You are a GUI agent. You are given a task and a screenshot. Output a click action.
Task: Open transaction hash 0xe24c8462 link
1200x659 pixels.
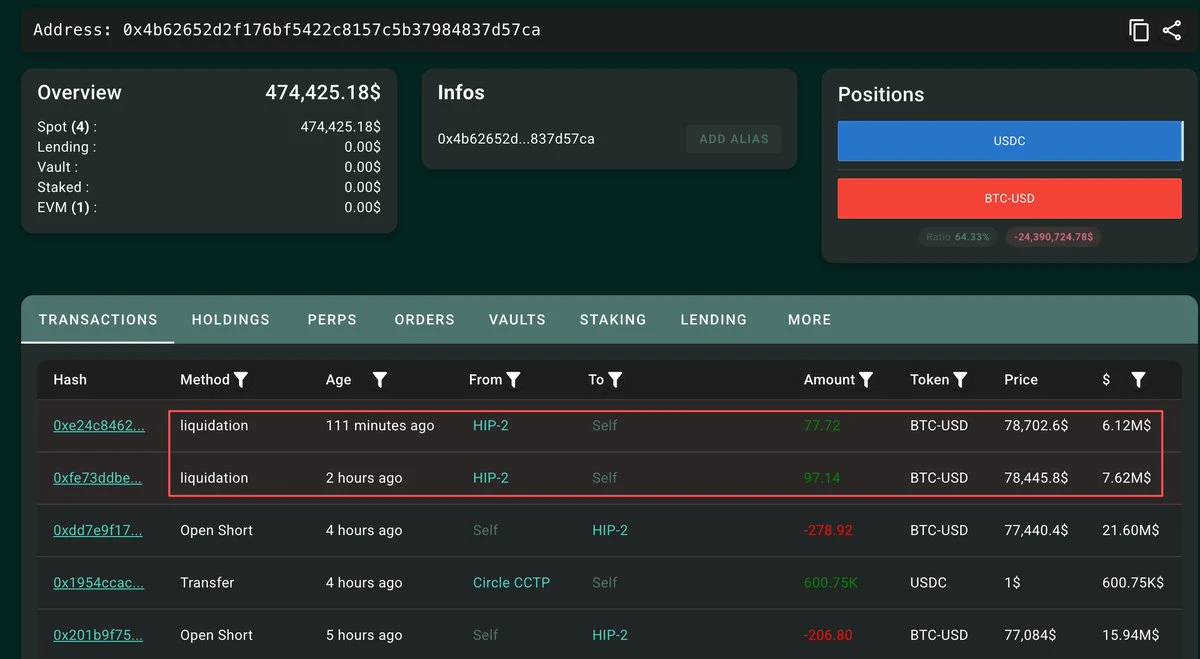(99, 426)
